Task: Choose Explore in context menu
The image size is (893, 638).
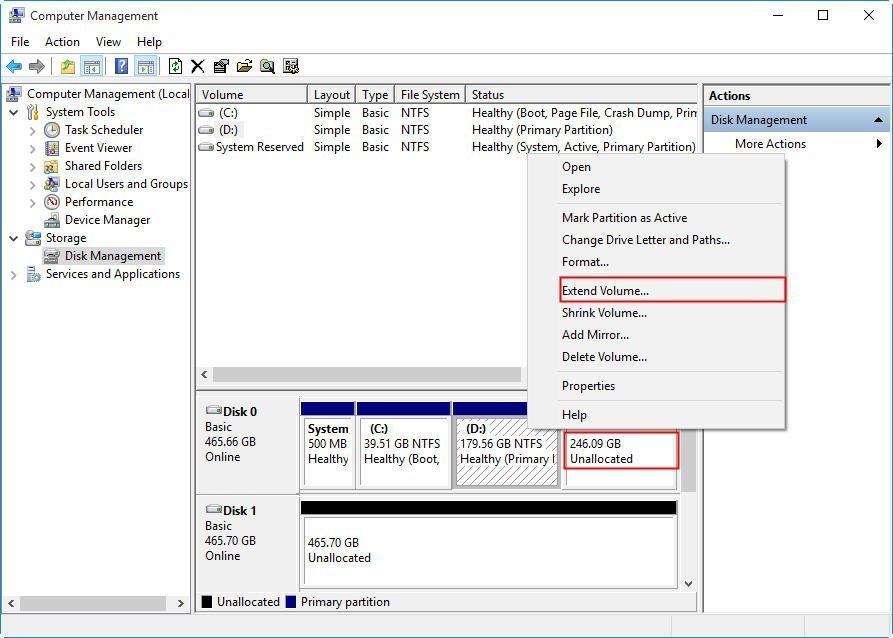Action: pos(656,189)
